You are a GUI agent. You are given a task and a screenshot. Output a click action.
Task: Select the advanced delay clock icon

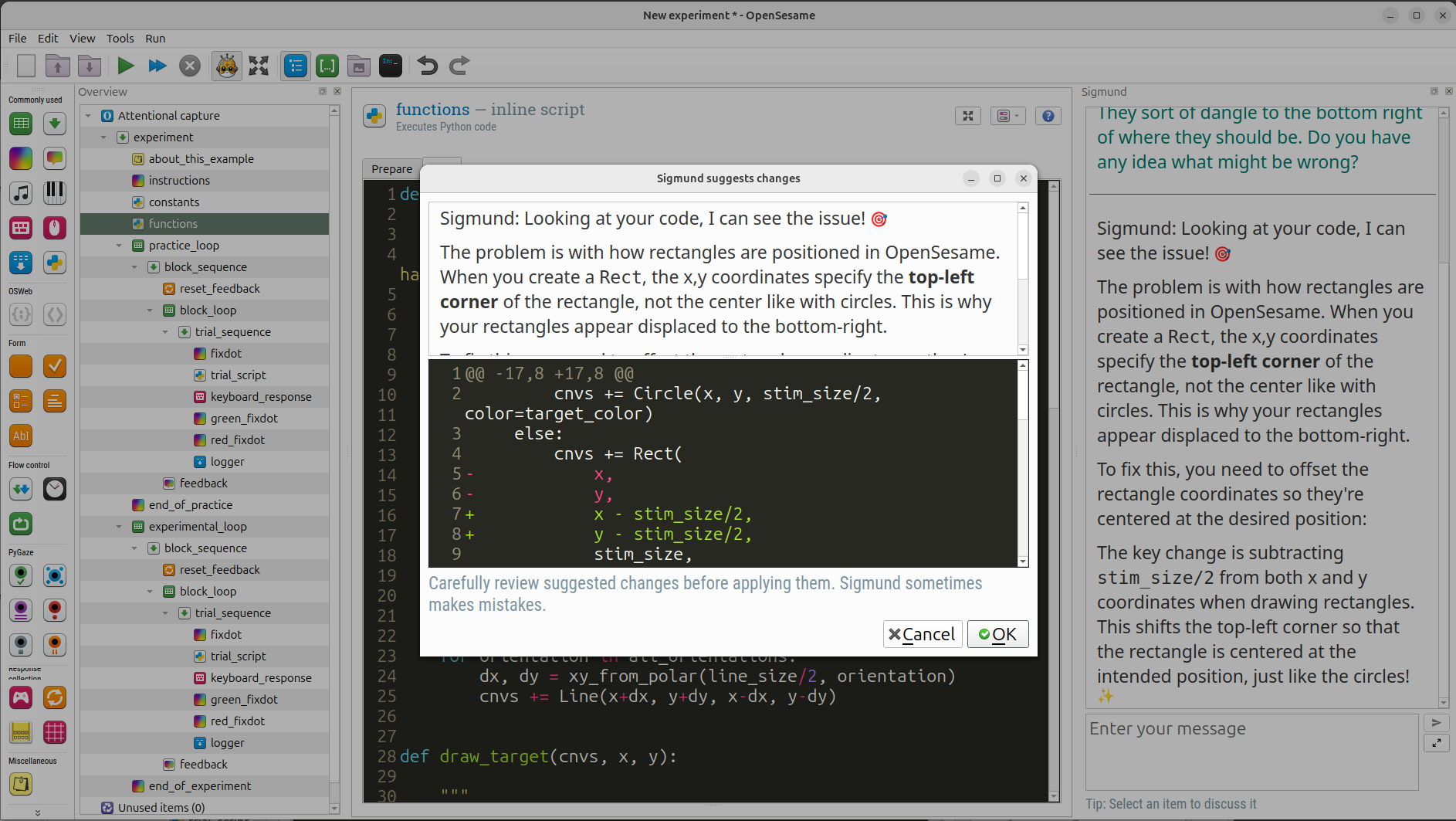click(55, 489)
